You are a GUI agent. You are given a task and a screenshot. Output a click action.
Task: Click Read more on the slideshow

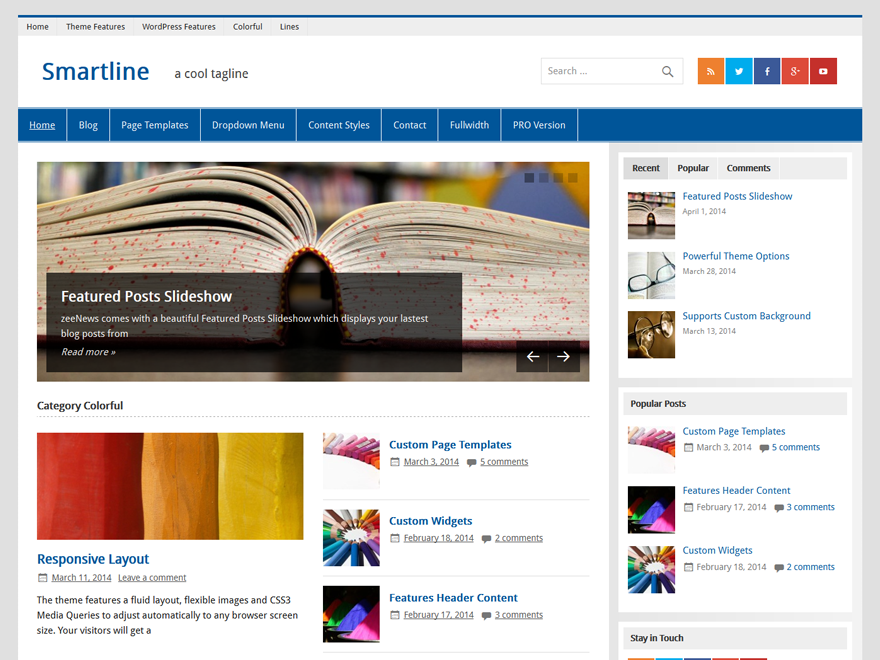click(x=88, y=352)
